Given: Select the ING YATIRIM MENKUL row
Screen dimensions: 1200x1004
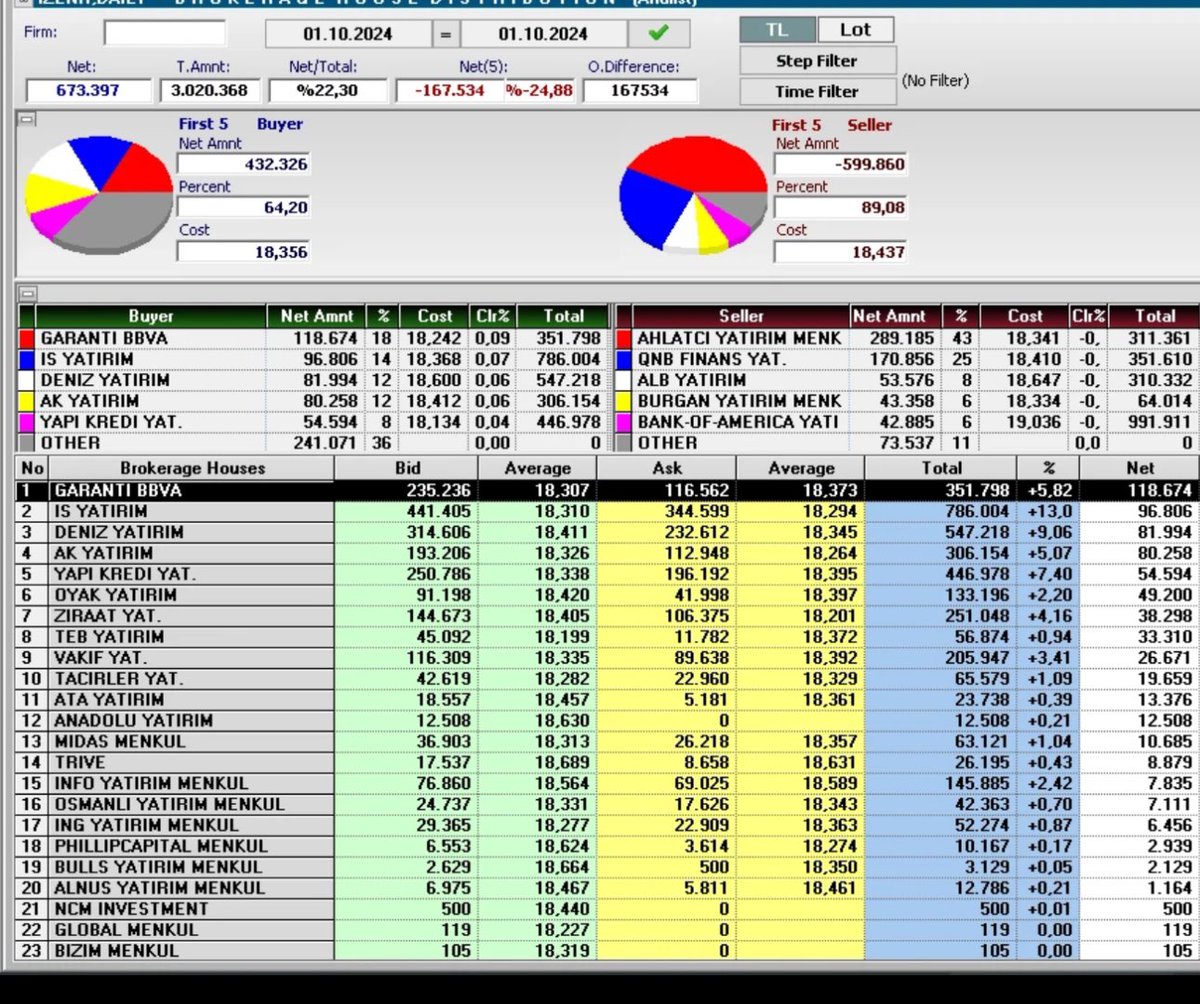Looking at the screenshot, I should [x=608, y=825].
